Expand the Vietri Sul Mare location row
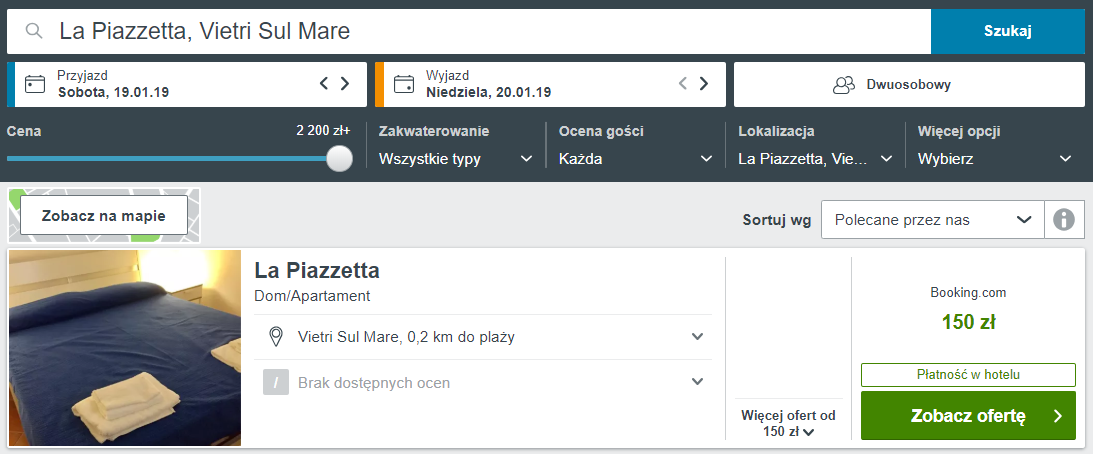 (698, 337)
